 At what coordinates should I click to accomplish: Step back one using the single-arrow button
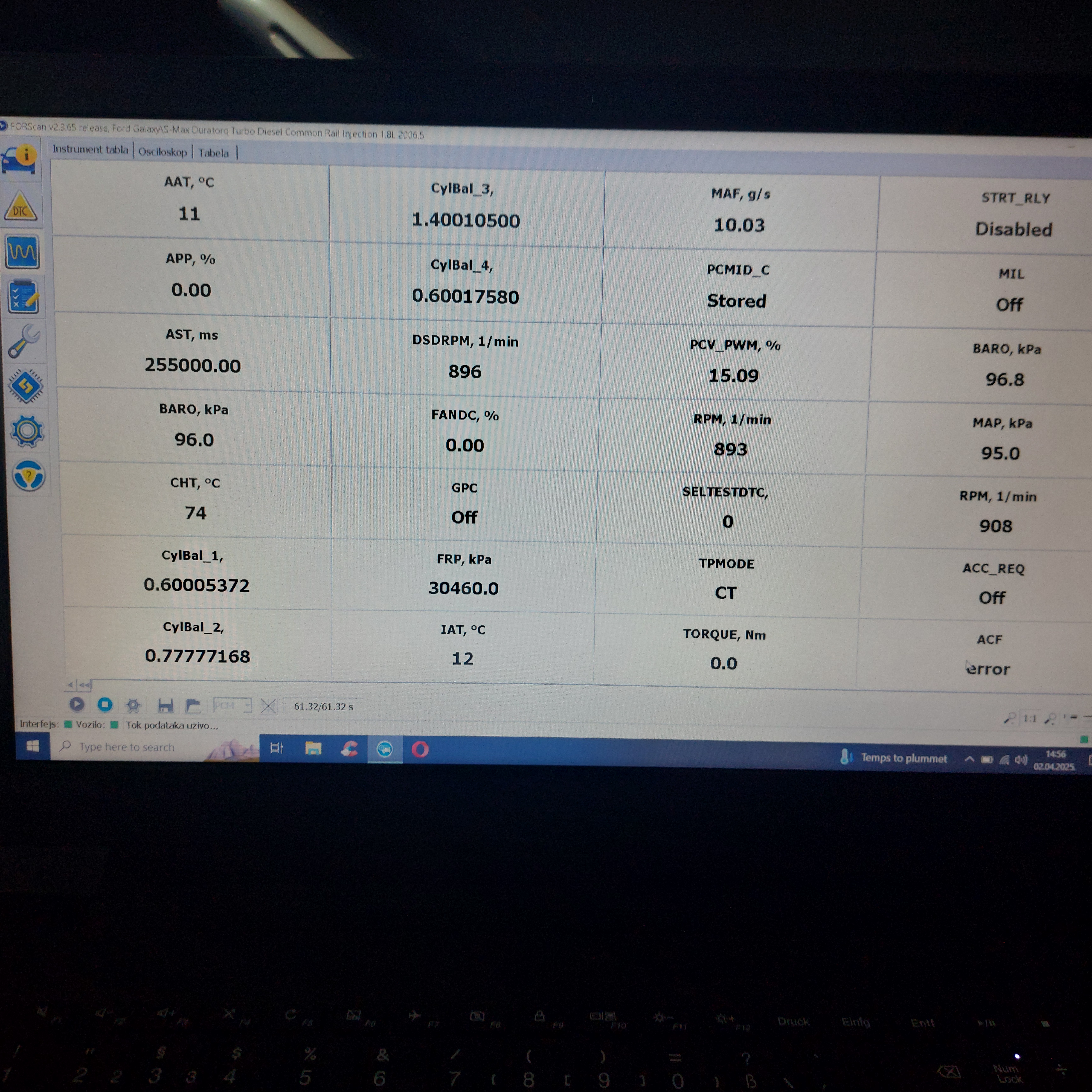coord(70,685)
